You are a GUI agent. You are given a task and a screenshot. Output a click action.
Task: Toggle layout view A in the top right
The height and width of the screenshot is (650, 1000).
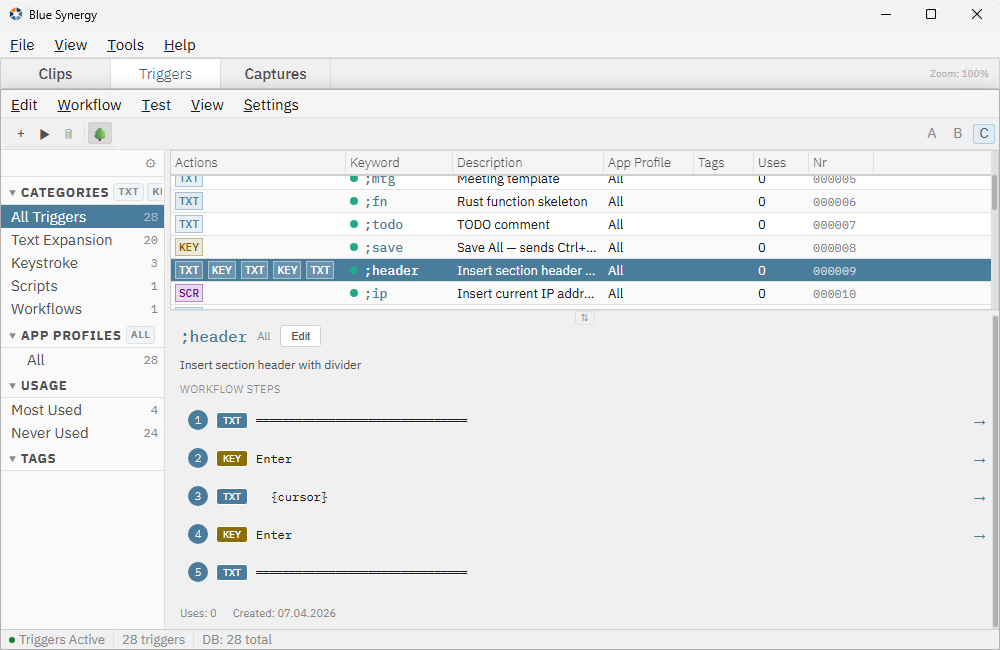pos(931,132)
